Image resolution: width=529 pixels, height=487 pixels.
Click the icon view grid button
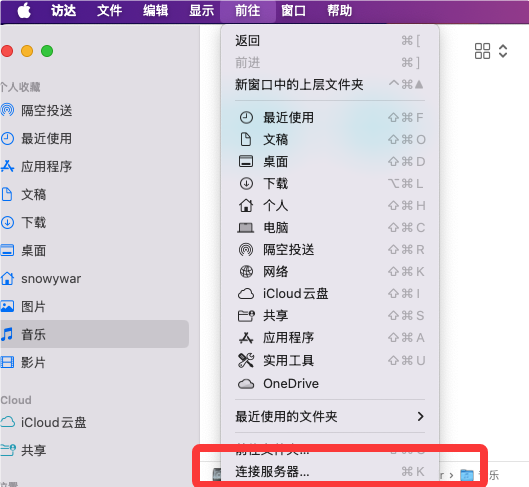(x=482, y=51)
